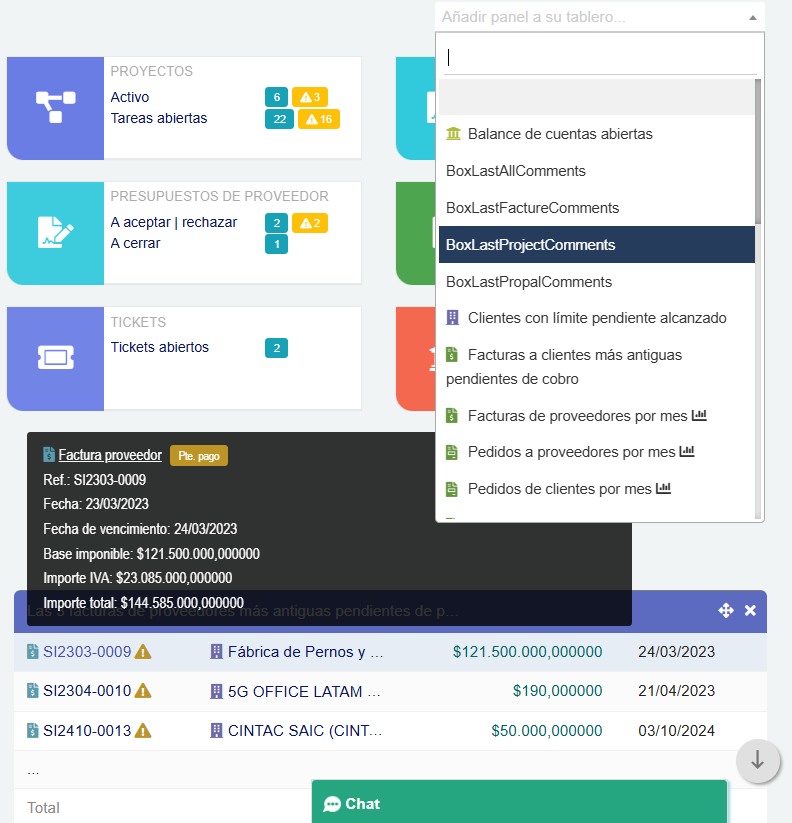
Task: Click the due date 03/10/2024
Action: tap(676, 731)
